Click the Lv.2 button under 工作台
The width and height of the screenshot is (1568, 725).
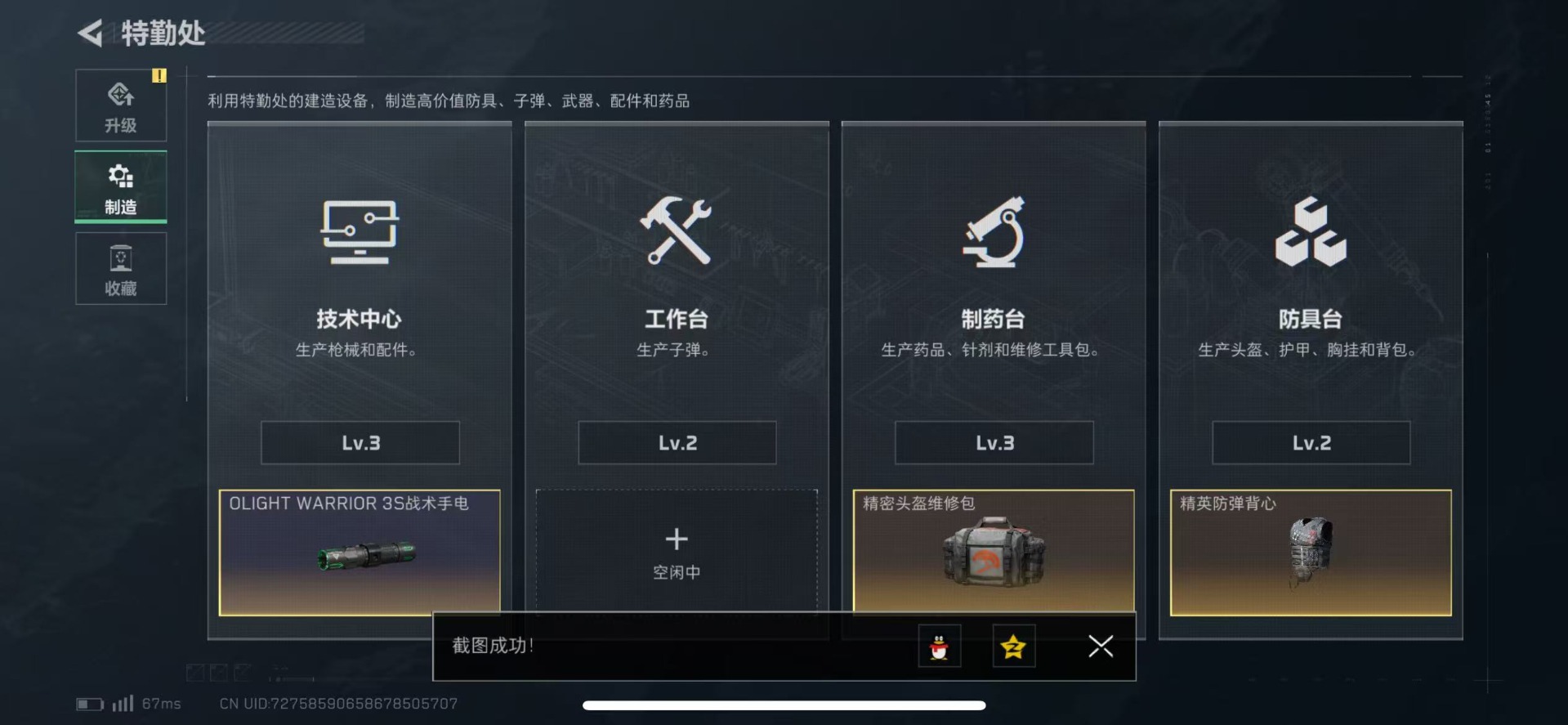tap(677, 443)
